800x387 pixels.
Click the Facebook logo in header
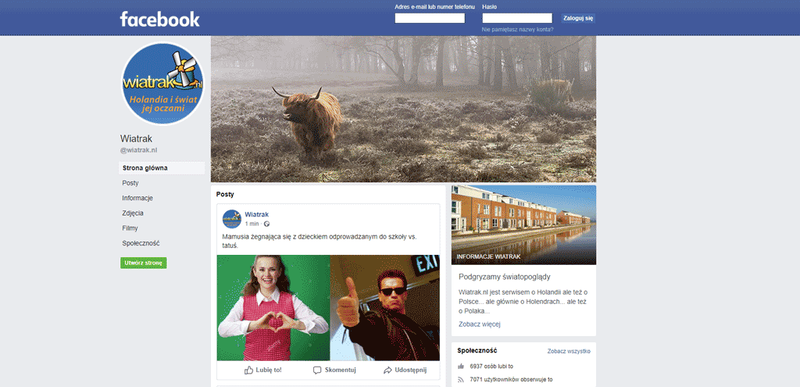coord(160,19)
